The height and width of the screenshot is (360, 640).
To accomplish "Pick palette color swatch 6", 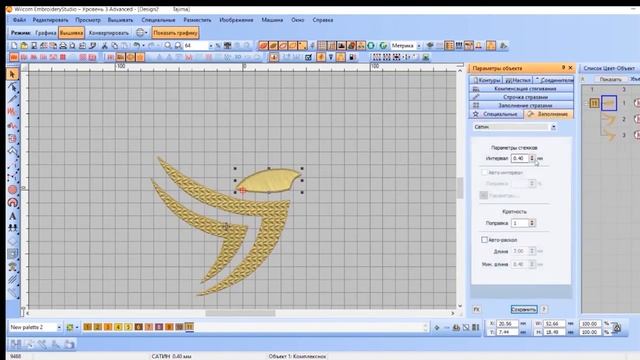I will point(138,327).
